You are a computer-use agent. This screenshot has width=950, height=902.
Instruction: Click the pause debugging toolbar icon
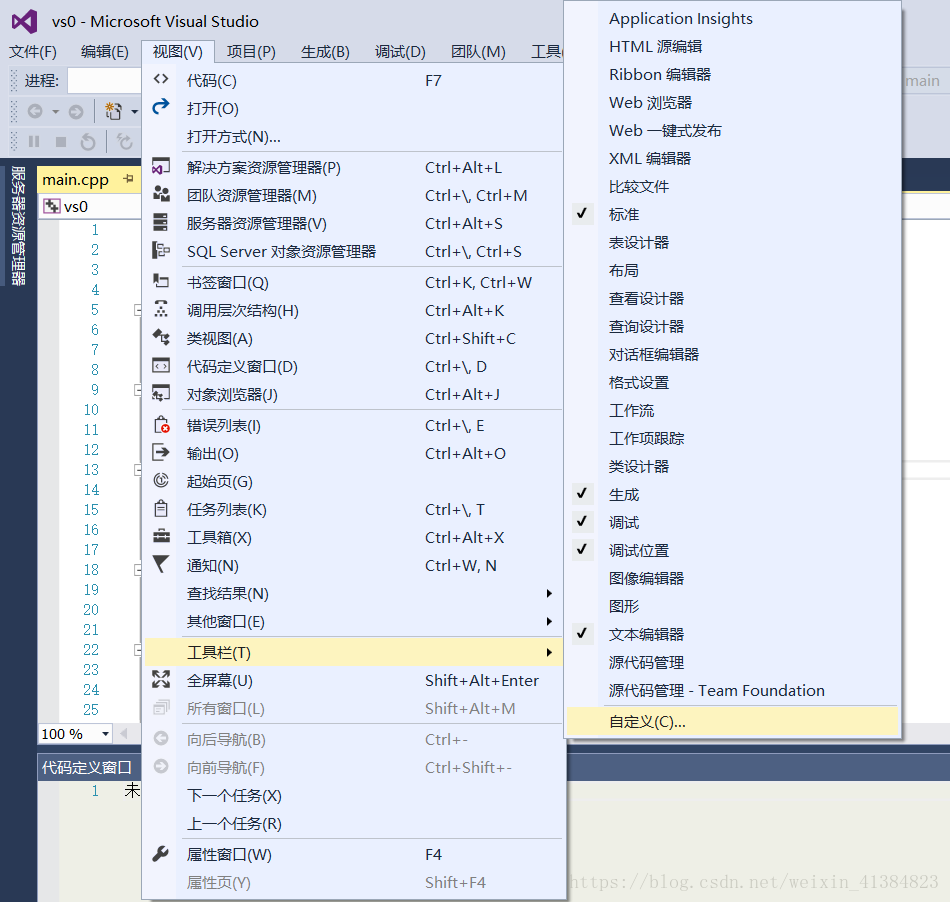point(34,141)
